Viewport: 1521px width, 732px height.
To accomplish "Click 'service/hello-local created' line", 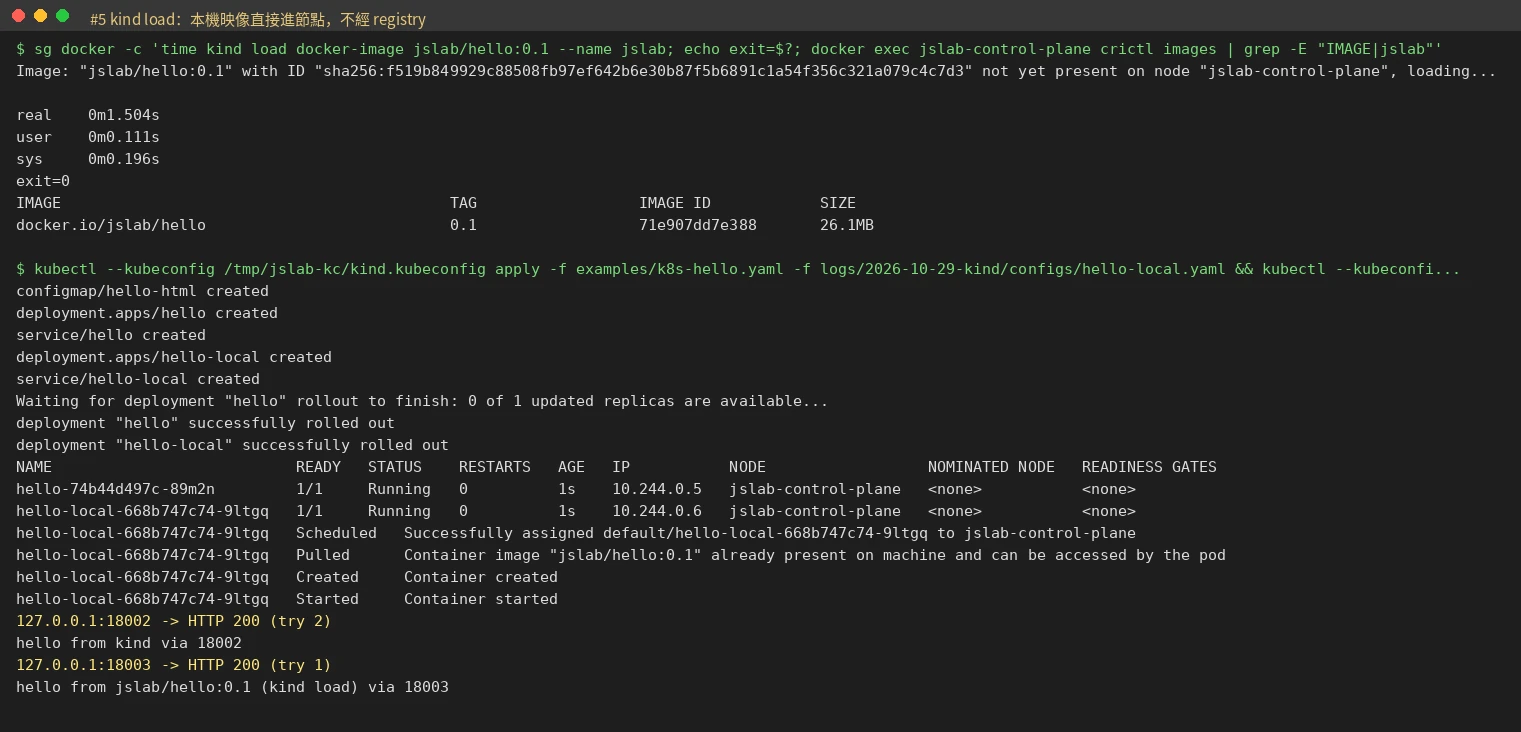I will coord(138,379).
